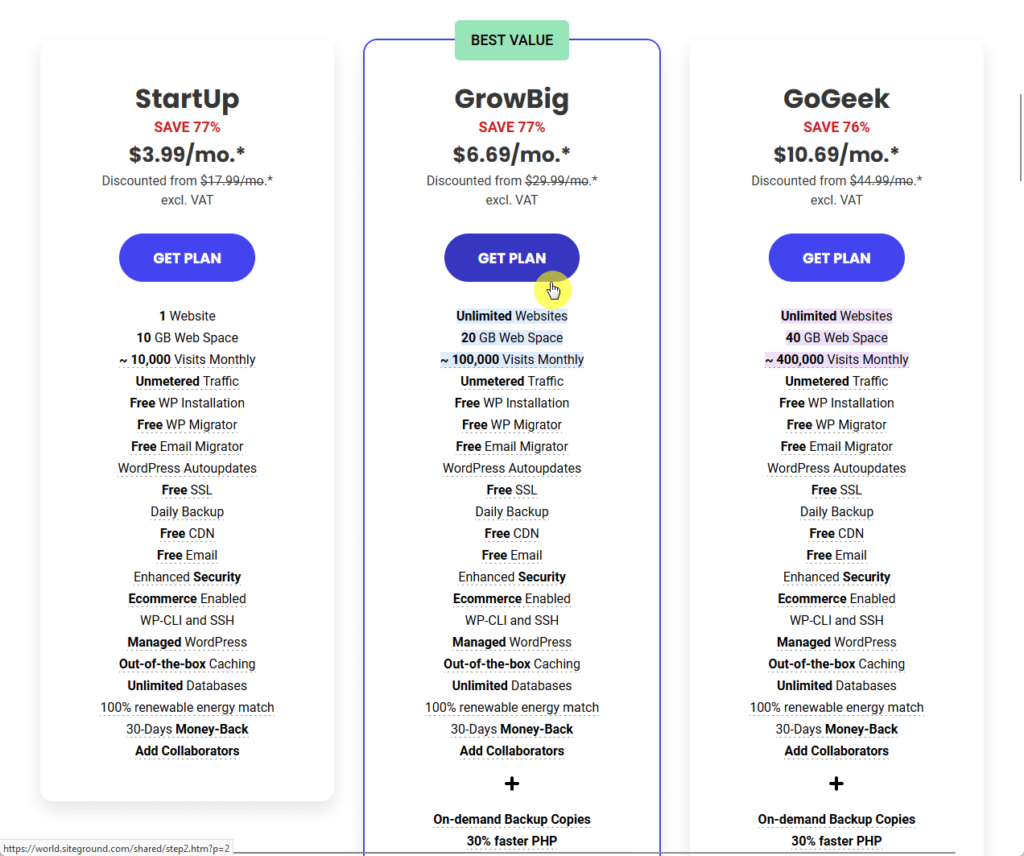Click StartUp's Daily Backup feature
Screen dimensions: 1024x856
(187, 512)
